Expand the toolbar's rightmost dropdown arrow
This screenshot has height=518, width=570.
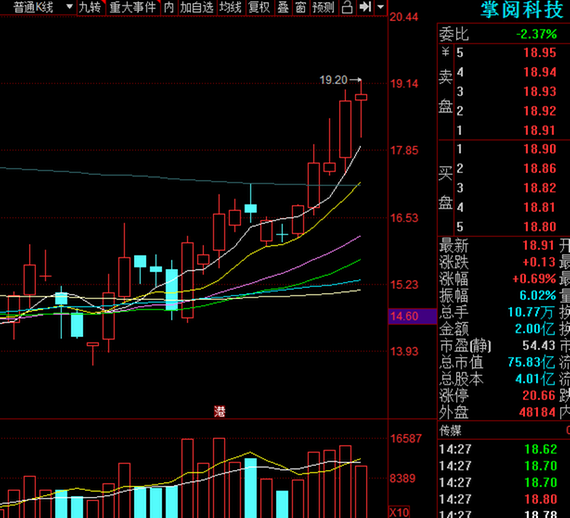click(380, 7)
